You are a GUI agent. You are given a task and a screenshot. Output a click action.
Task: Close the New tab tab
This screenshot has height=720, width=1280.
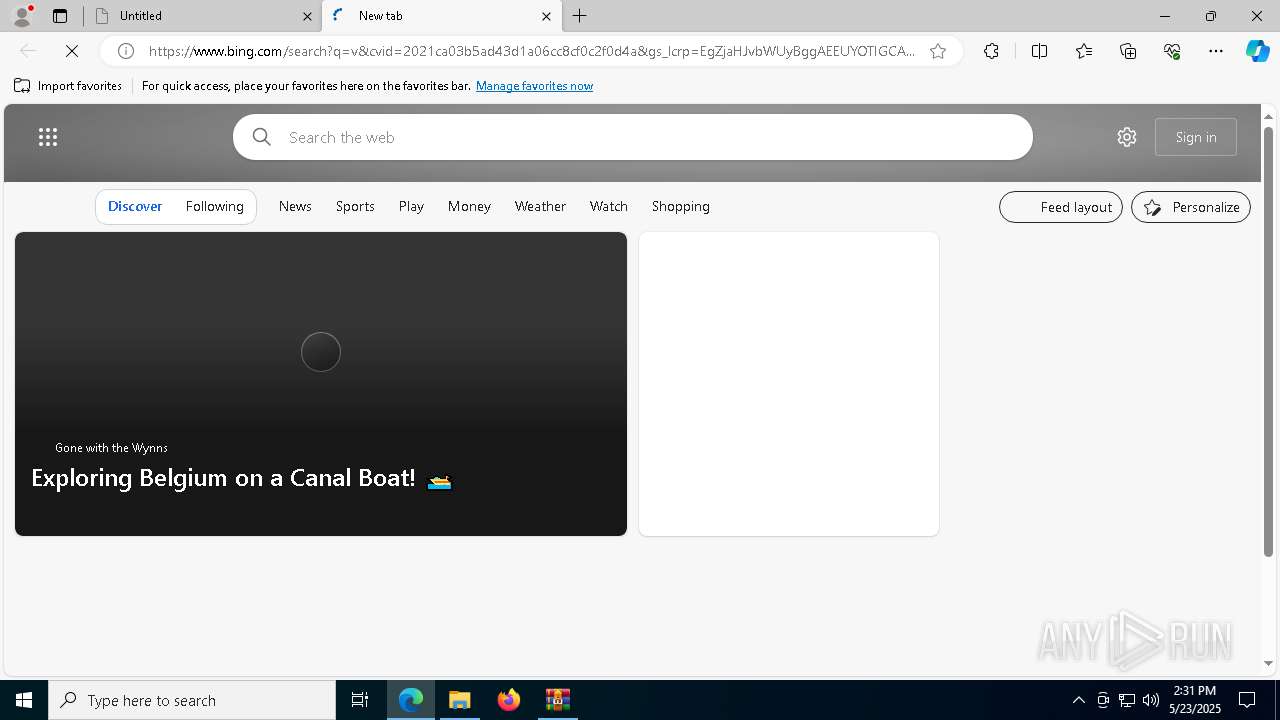tap(546, 16)
